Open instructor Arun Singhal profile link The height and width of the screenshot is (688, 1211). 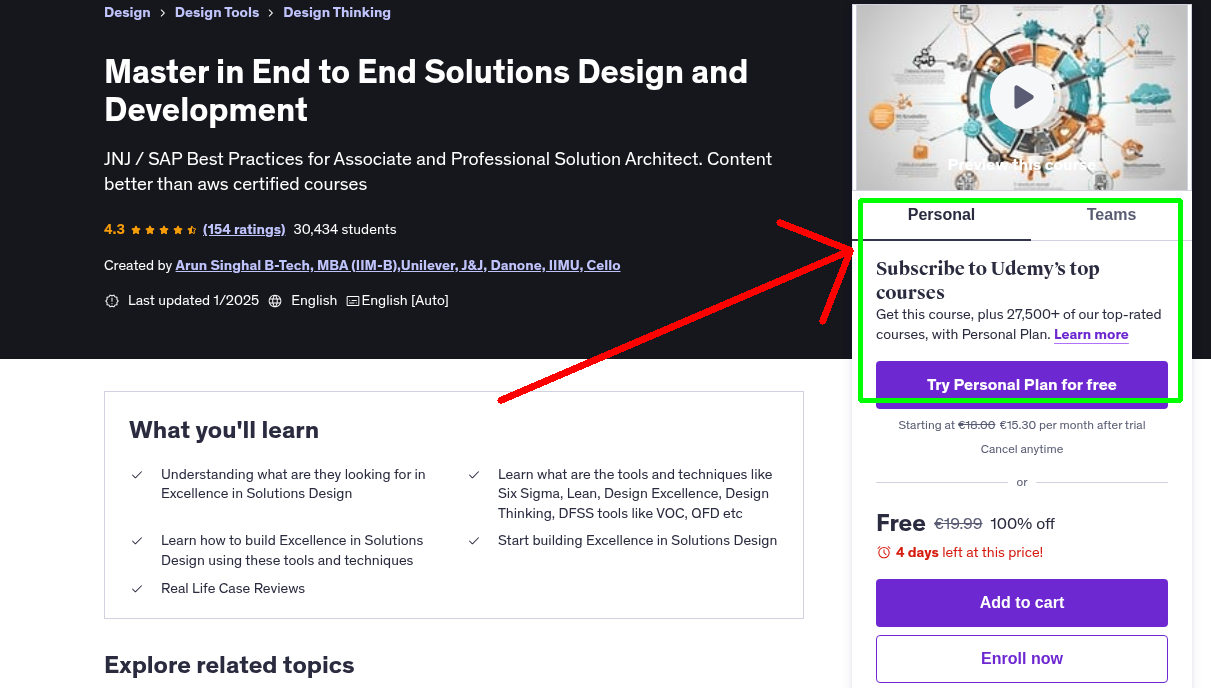pos(398,265)
